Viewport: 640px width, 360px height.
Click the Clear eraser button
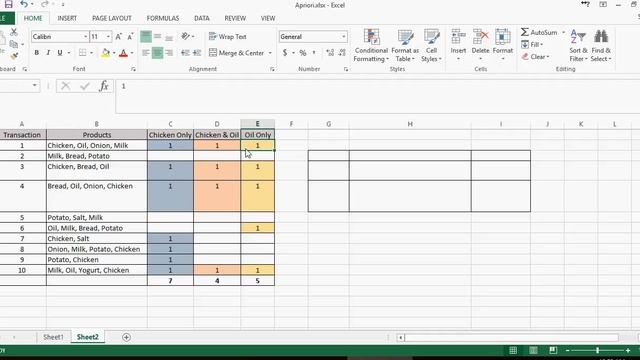(535, 57)
